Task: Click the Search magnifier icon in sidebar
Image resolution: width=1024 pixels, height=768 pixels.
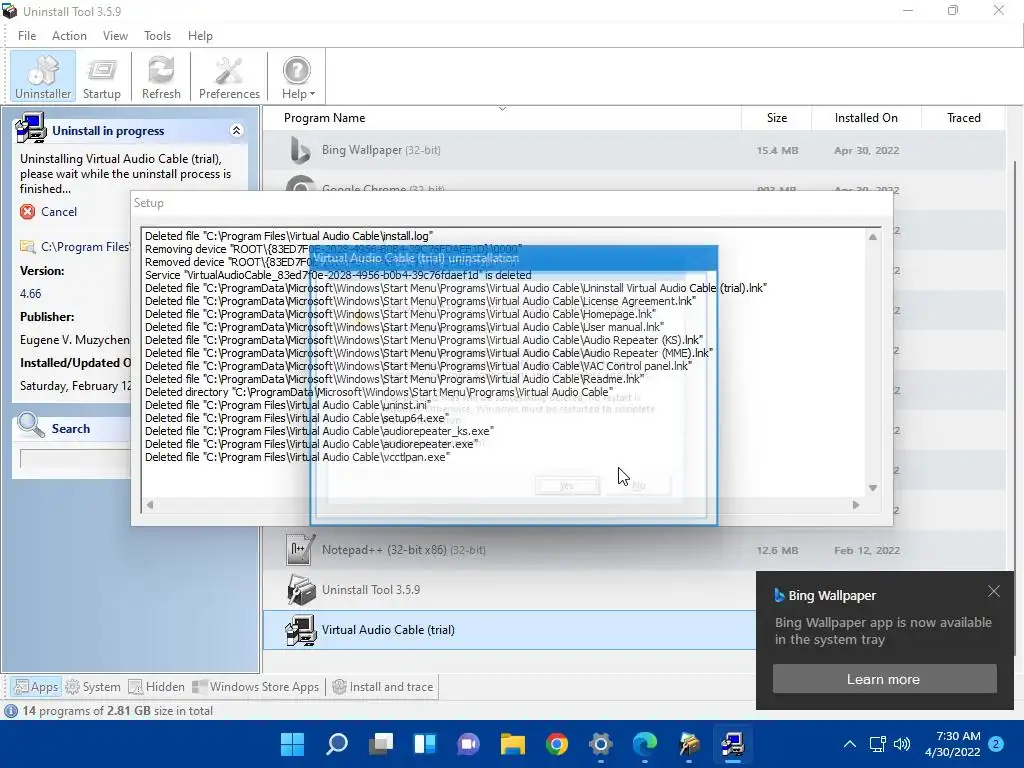Action: pyautogui.click(x=31, y=426)
